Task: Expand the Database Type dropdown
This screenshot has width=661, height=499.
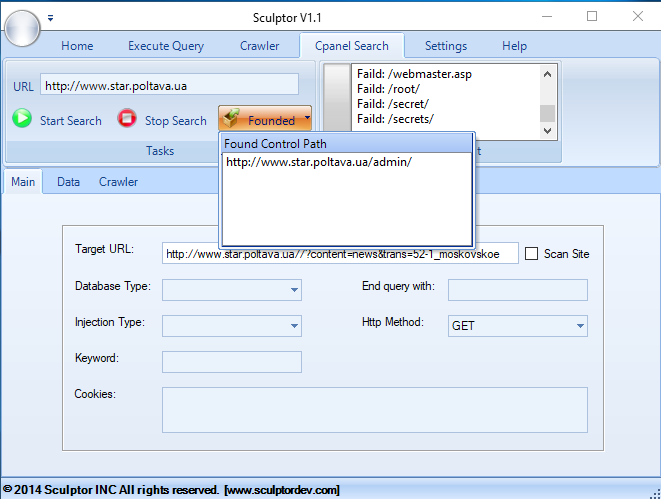Action: [295, 290]
